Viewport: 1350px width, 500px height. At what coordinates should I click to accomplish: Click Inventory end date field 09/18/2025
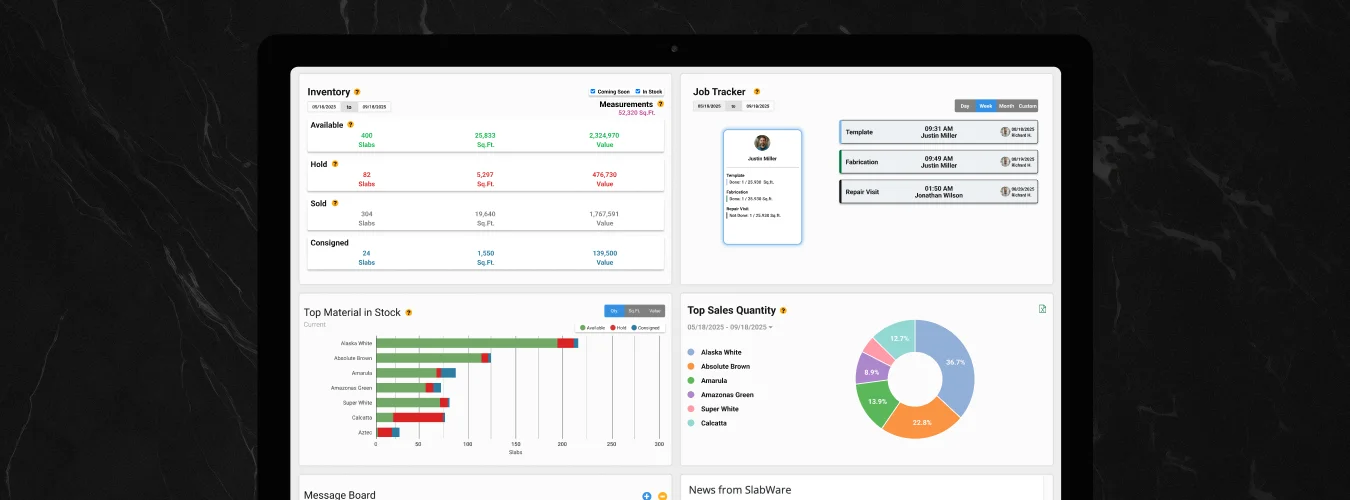click(x=374, y=106)
